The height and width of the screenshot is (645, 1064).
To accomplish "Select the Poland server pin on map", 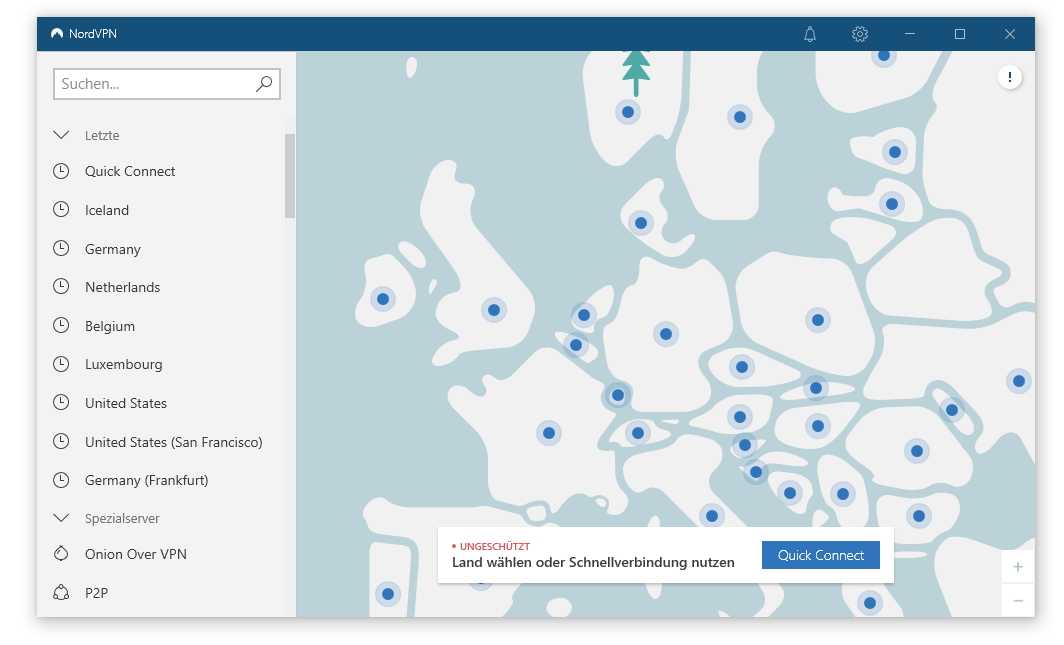I will coord(818,320).
